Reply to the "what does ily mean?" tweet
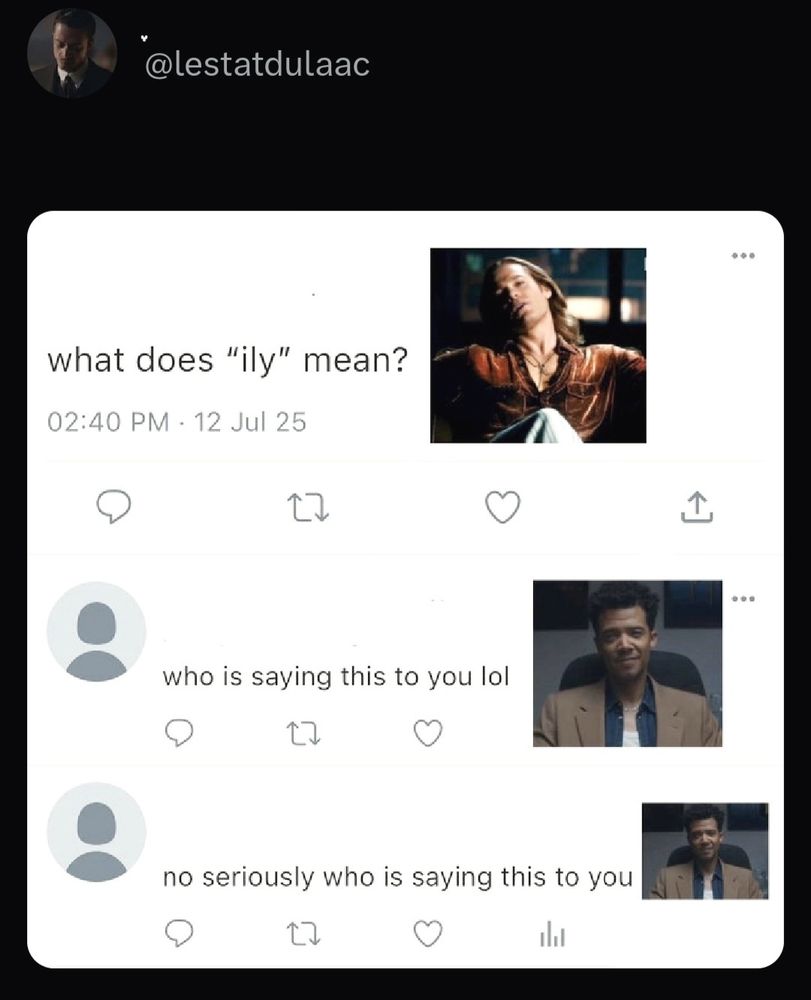 pos(113,507)
